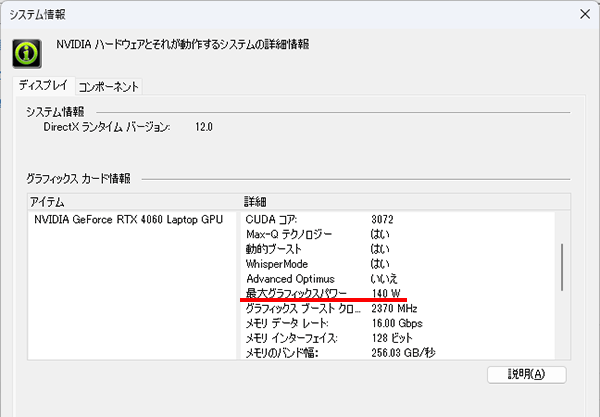Select the 最大グラフィックスパワー row label
The width and height of the screenshot is (600, 417).
(297, 293)
